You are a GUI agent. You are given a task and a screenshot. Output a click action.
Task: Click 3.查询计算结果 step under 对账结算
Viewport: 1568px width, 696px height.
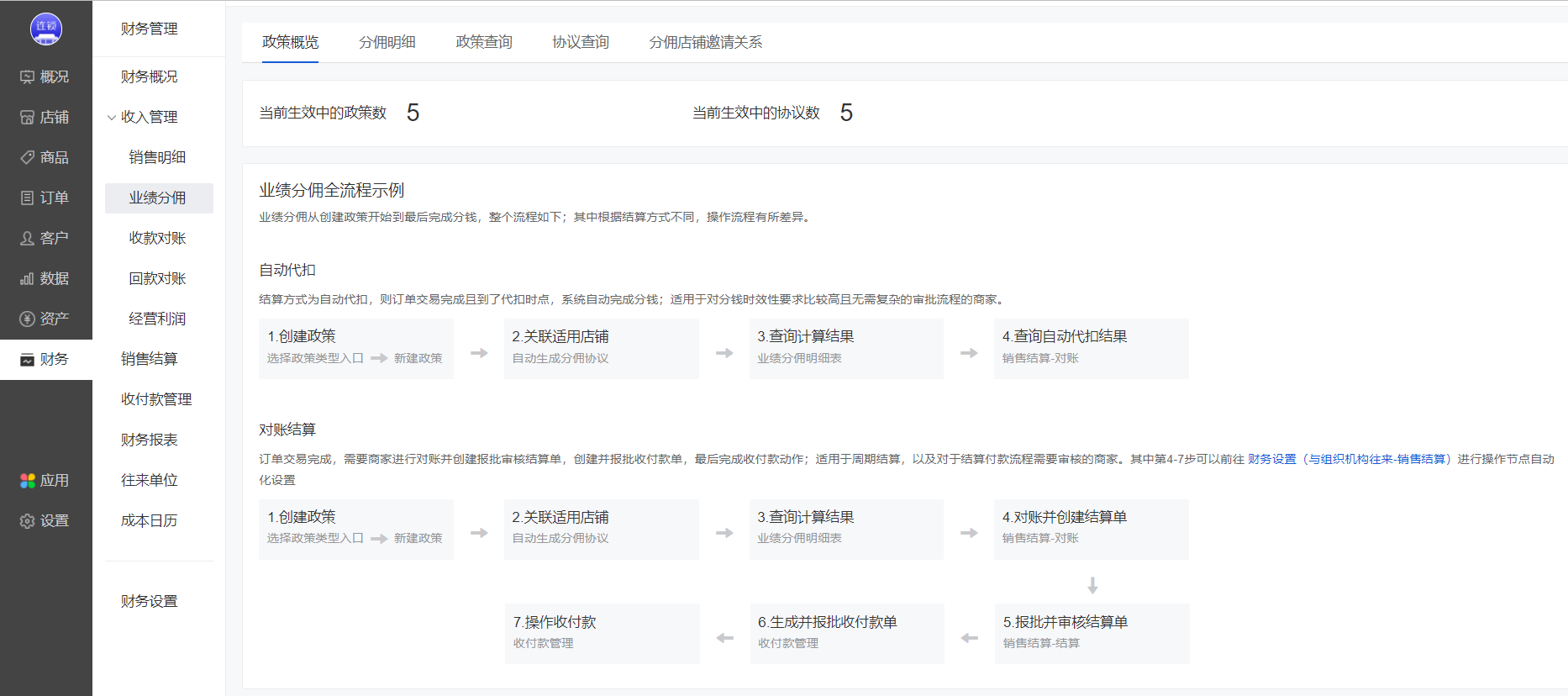point(846,529)
